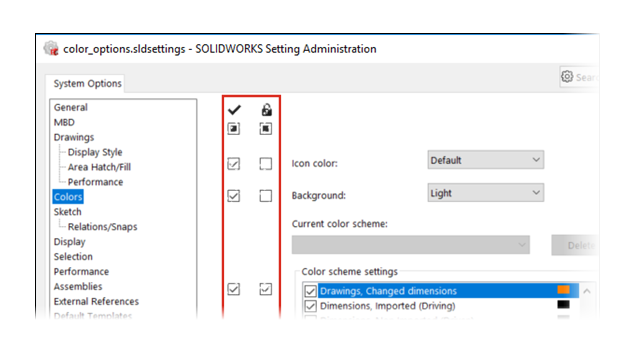This screenshot has width=640, height=360.
Task: Click select-all icon under the lock column
Action: click(x=266, y=129)
